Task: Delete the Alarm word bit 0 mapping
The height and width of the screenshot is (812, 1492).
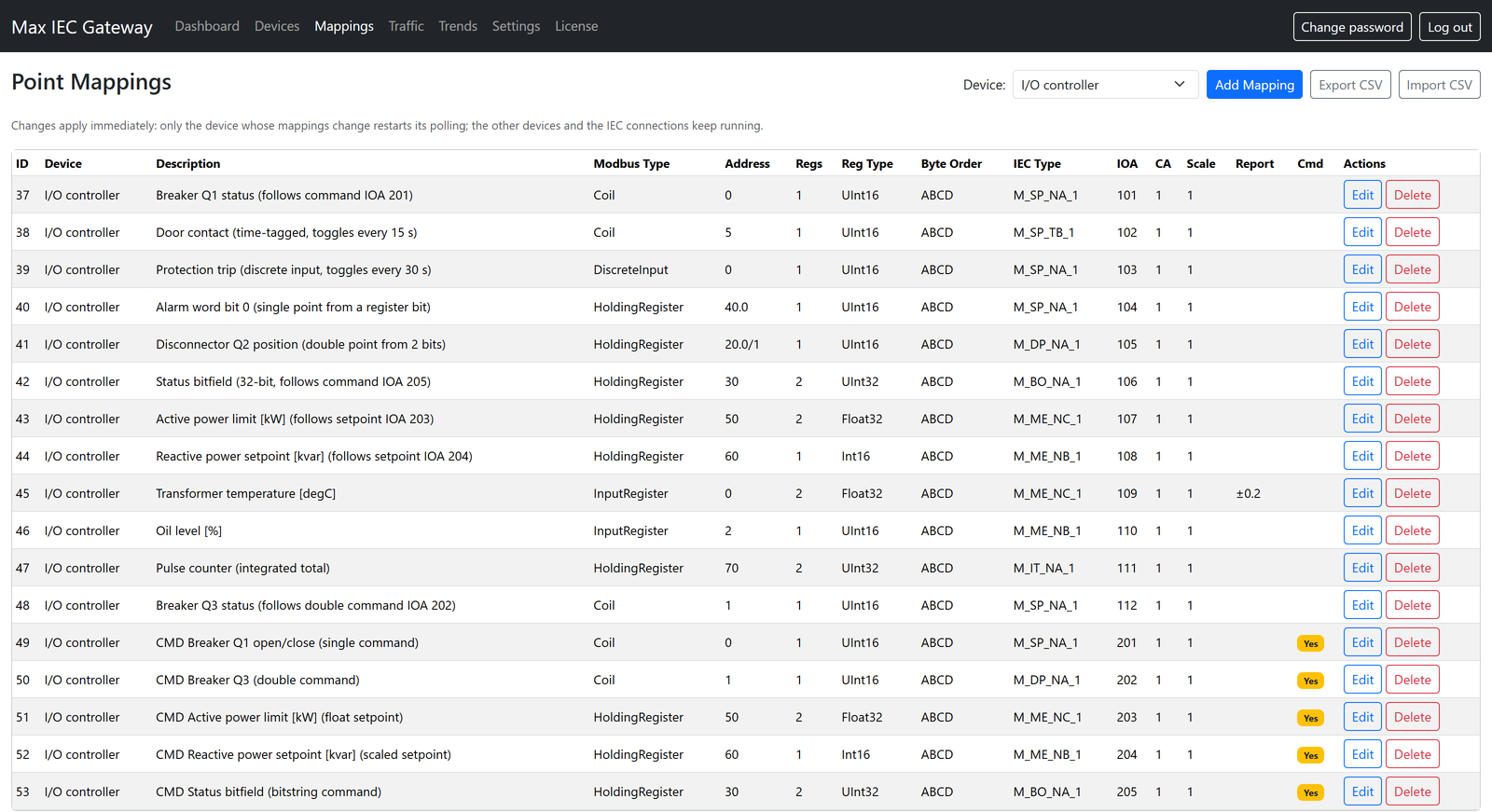Action: (x=1412, y=307)
